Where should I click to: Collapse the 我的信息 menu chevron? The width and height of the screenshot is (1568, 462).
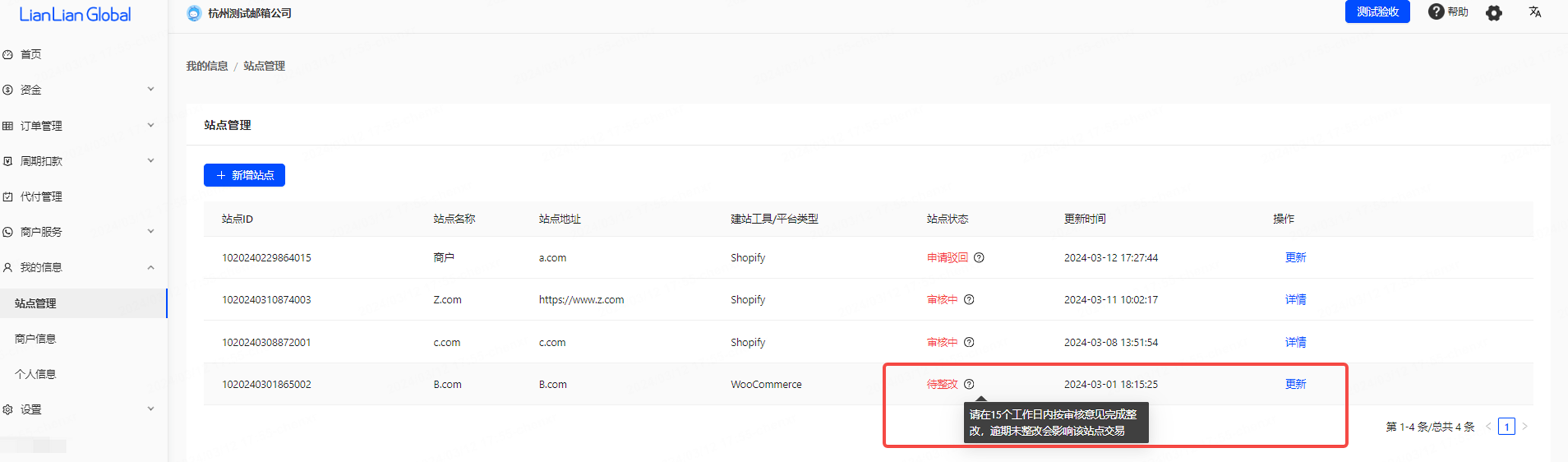click(151, 267)
